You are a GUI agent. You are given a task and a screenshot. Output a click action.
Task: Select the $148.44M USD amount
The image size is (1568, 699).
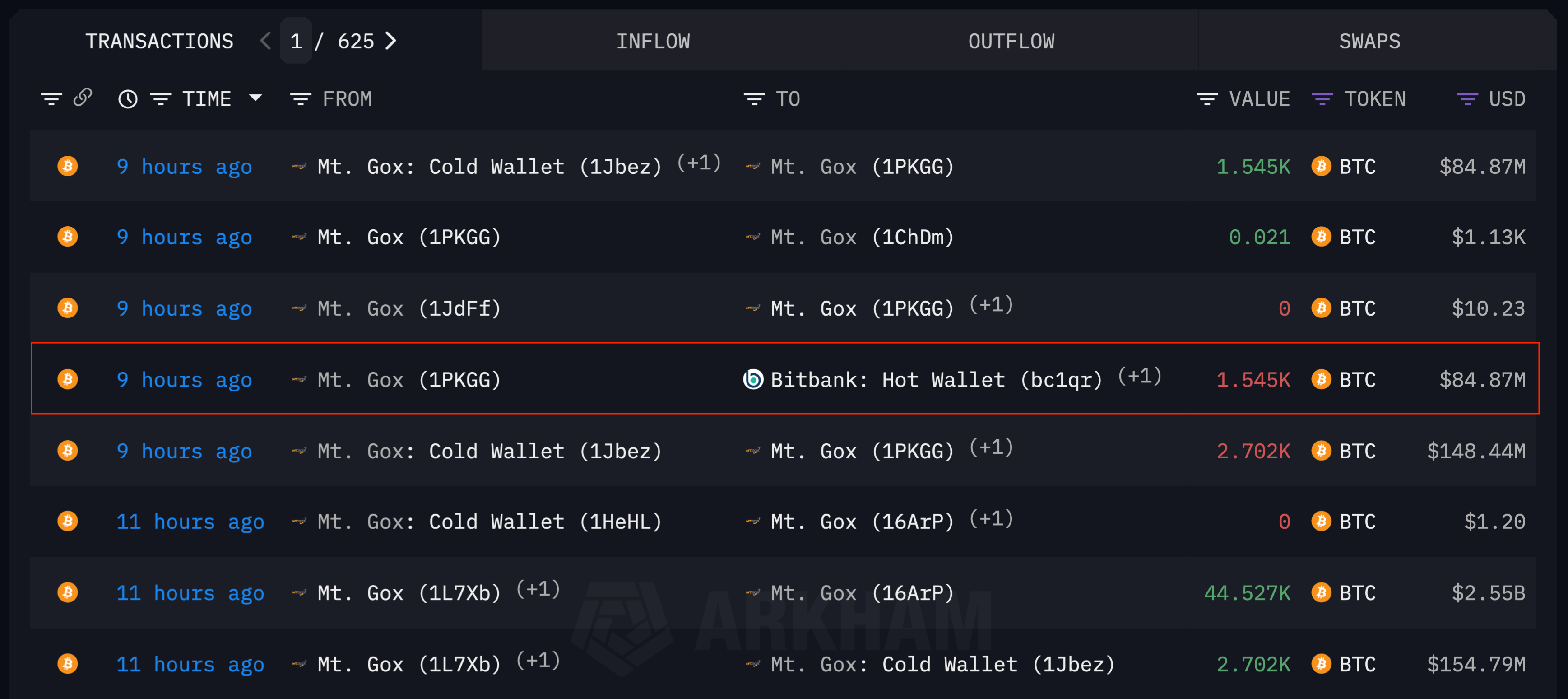(x=1476, y=451)
